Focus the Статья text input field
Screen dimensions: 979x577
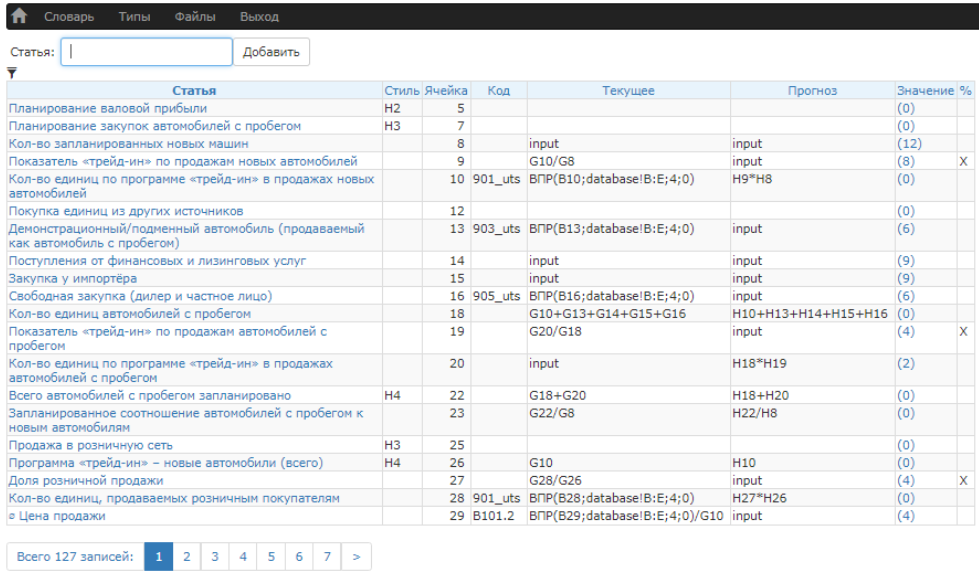coord(146,52)
